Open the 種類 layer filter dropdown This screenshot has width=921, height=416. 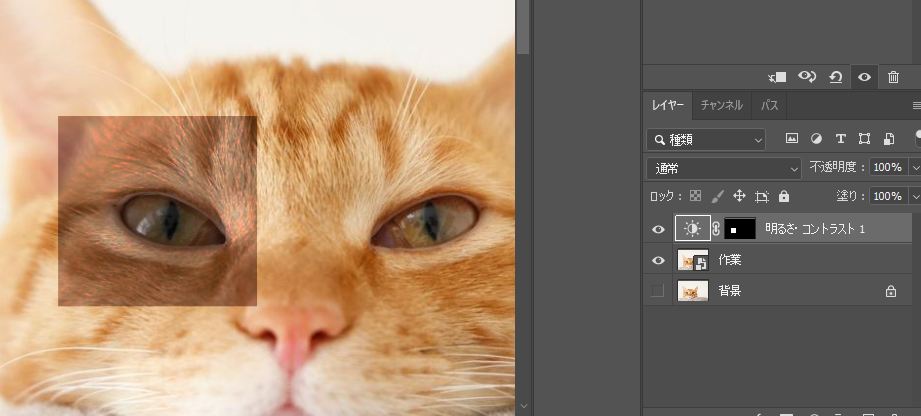pyautogui.click(x=706, y=139)
